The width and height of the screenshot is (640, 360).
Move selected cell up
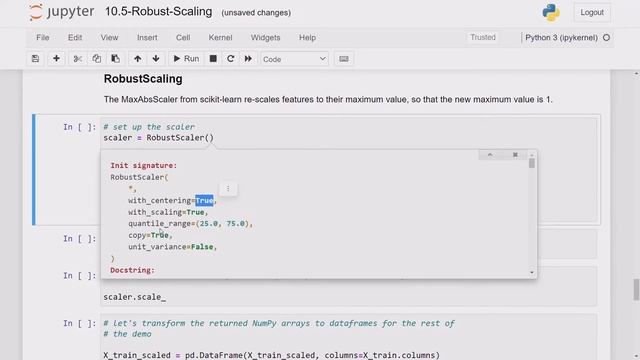138,59
